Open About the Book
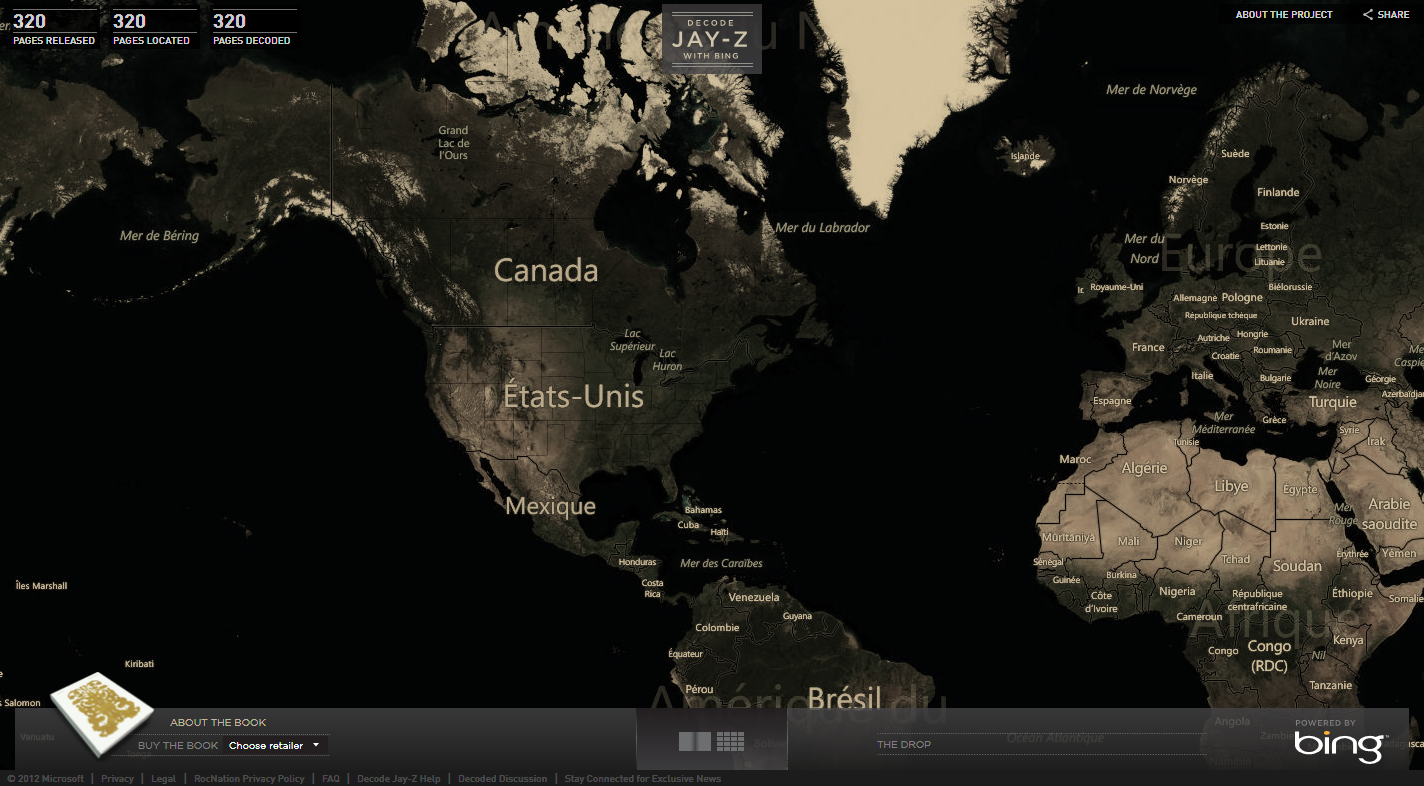This screenshot has height=786, width=1424. 218,722
